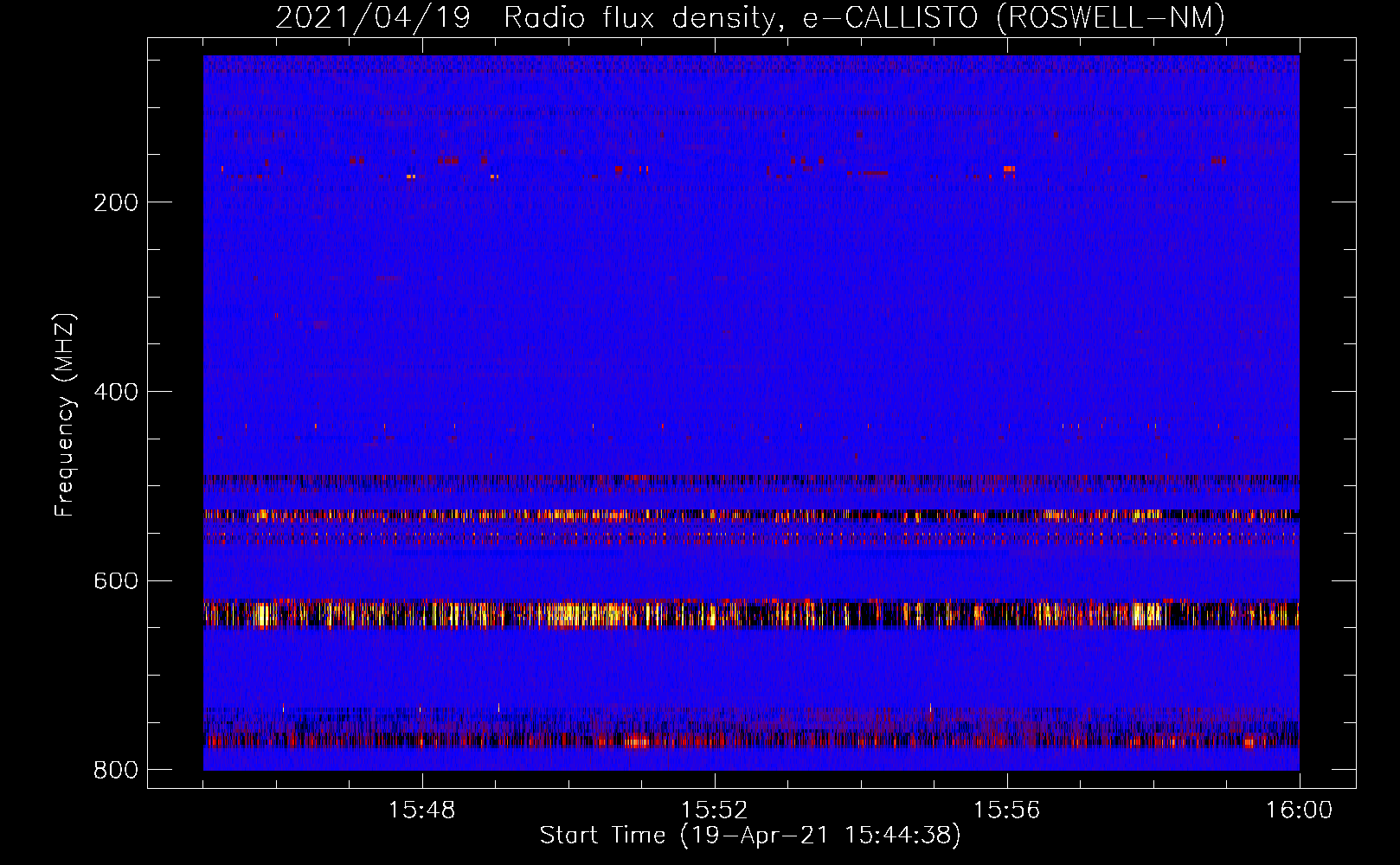Image resolution: width=1400 pixels, height=865 pixels.
Task: Click the 'Frequency (MHZ)' y-axis label
Action: (x=65, y=415)
